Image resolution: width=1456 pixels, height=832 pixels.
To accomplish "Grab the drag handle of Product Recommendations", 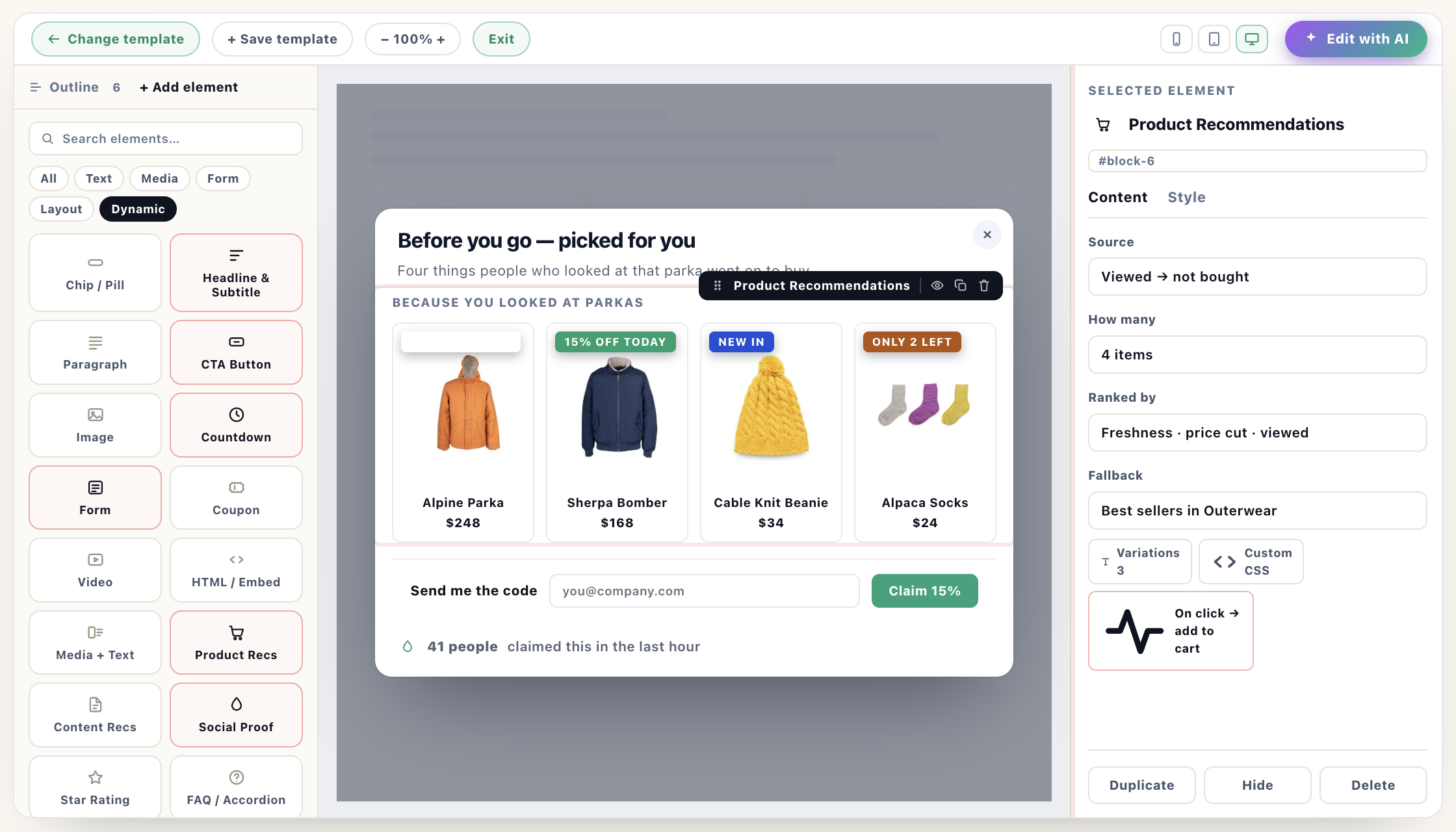I will pyautogui.click(x=718, y=285).
